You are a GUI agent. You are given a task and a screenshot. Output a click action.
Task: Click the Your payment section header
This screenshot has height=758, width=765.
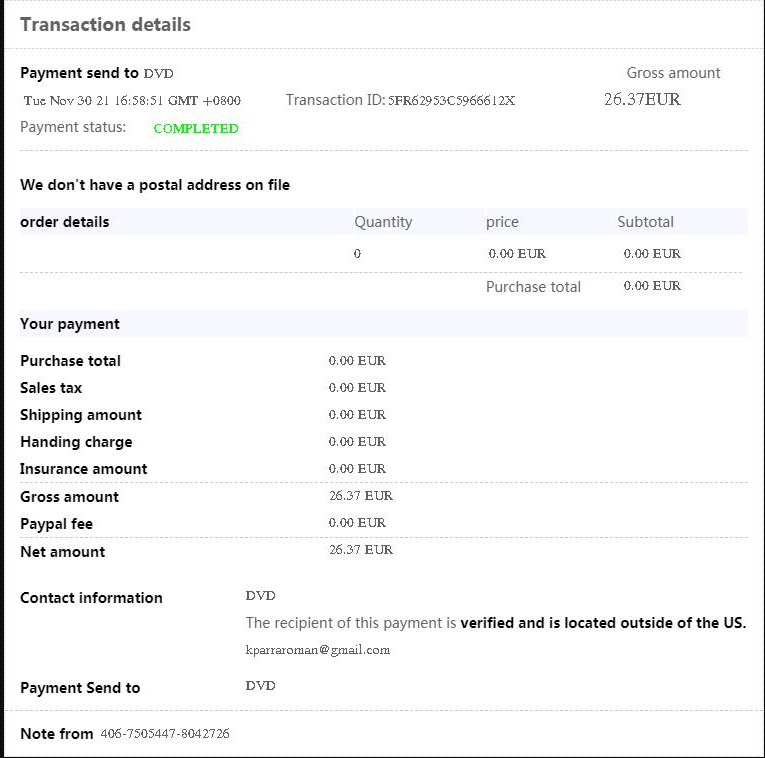[x=70, y=324]
